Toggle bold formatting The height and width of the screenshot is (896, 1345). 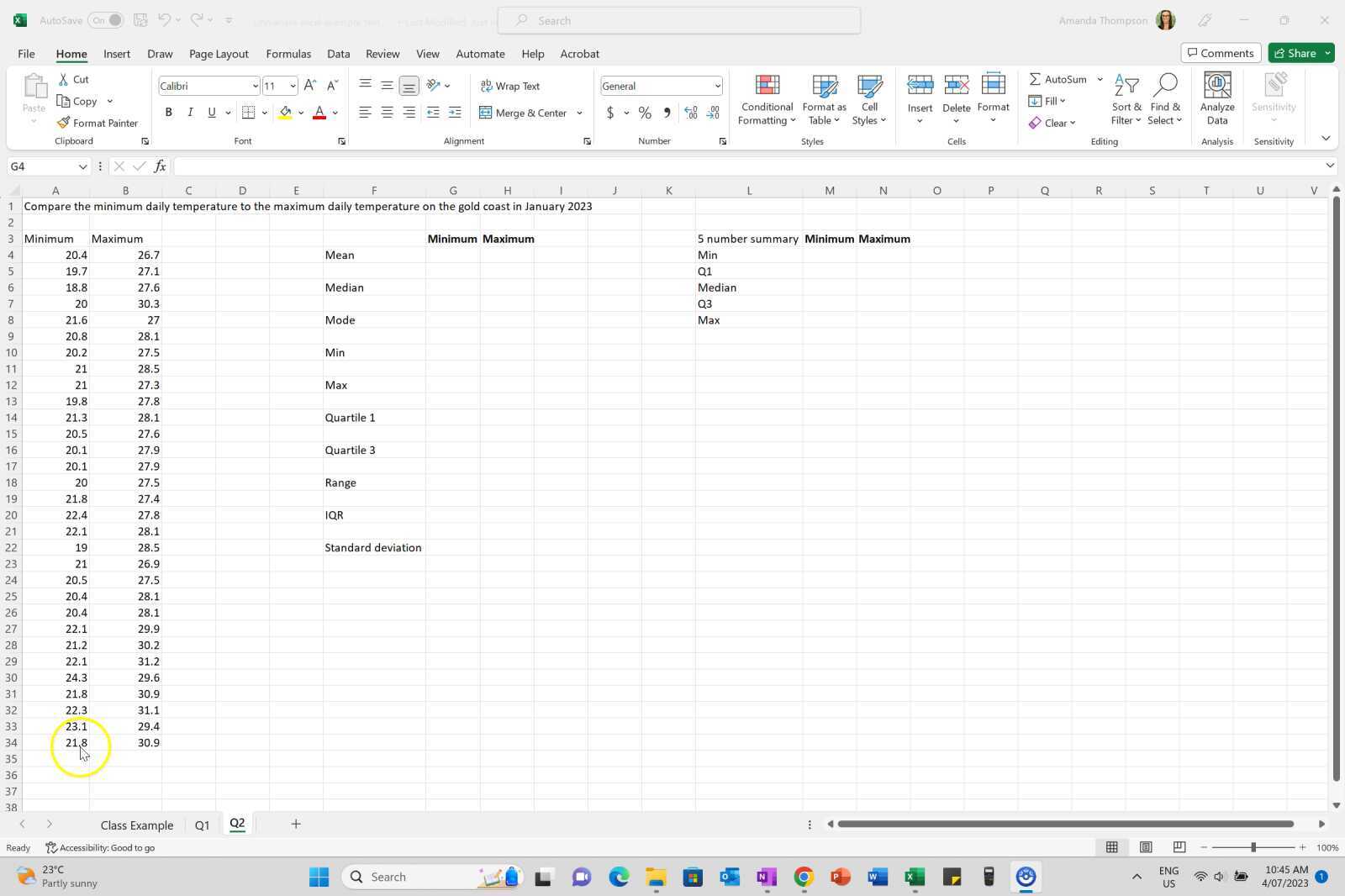coord(168,112)
